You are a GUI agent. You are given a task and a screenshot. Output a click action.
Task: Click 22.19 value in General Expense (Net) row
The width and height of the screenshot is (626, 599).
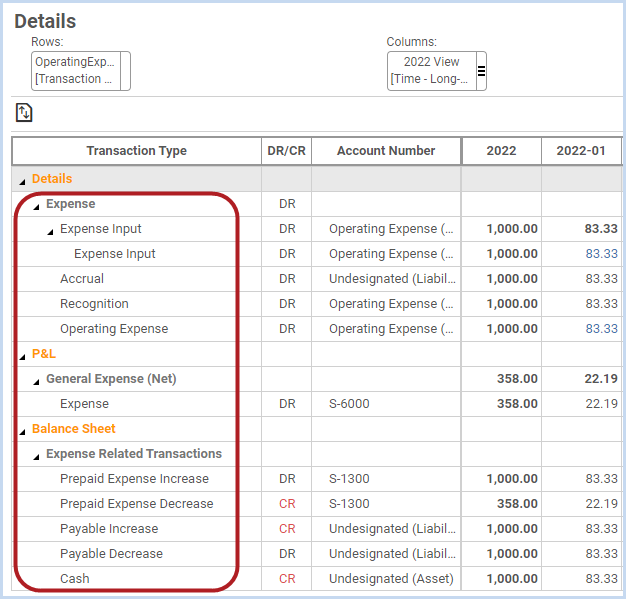601,379
